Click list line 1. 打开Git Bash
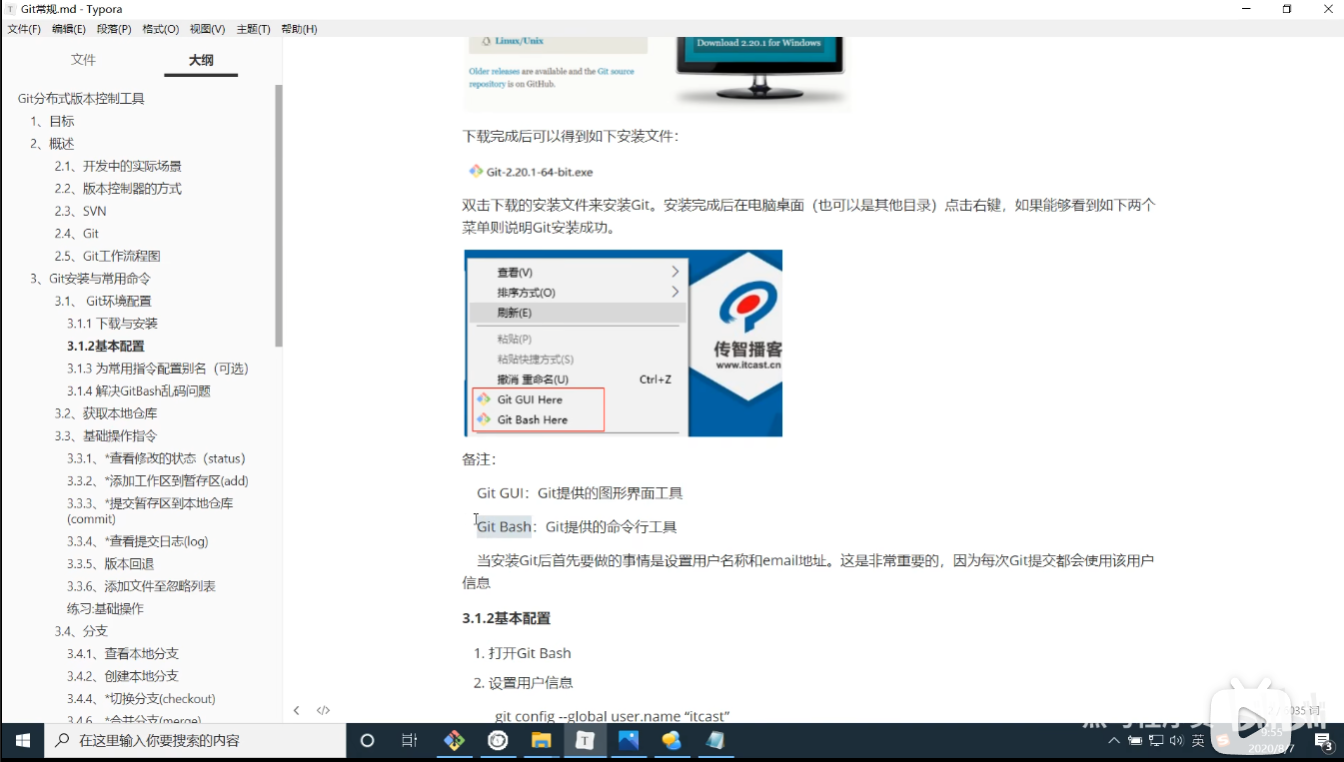The image size is (1344, 762). point(522,653)
